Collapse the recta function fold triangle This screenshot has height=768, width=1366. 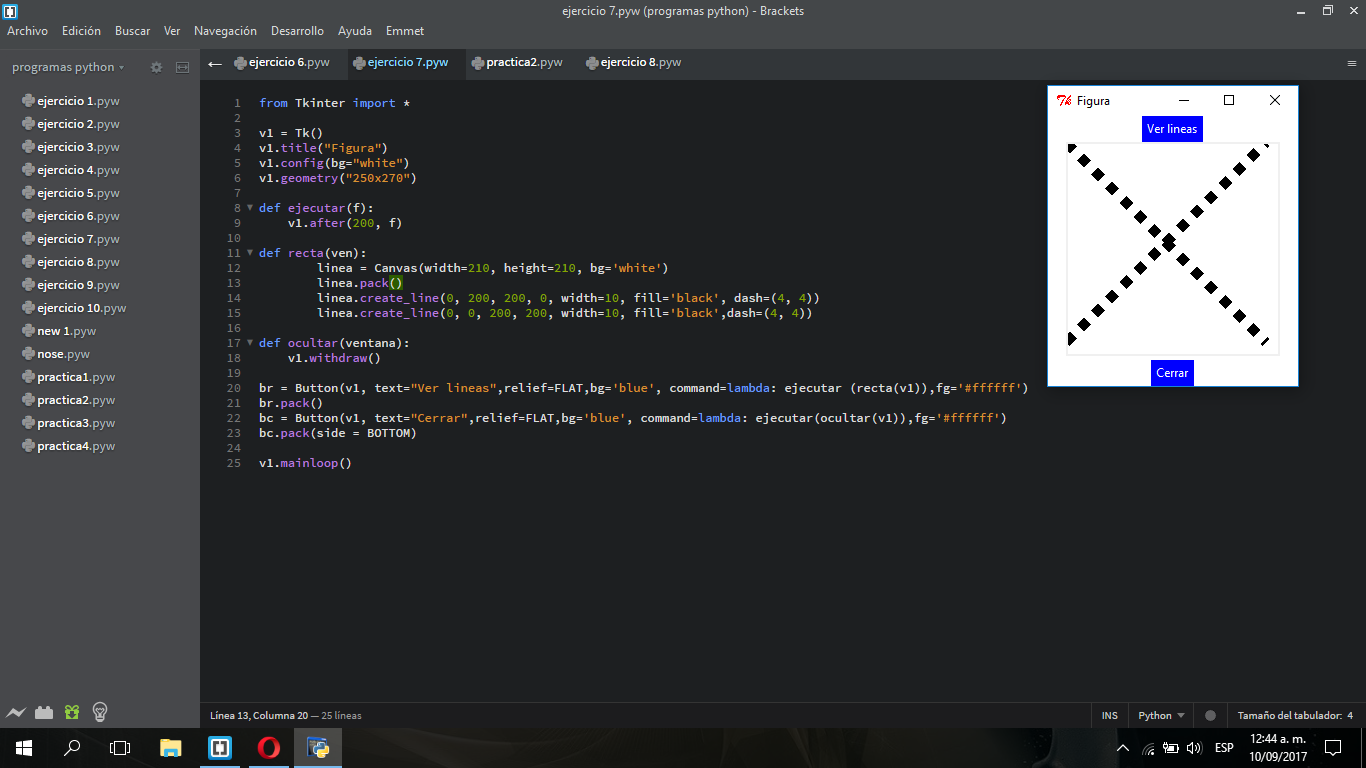[x=249, y=253]
